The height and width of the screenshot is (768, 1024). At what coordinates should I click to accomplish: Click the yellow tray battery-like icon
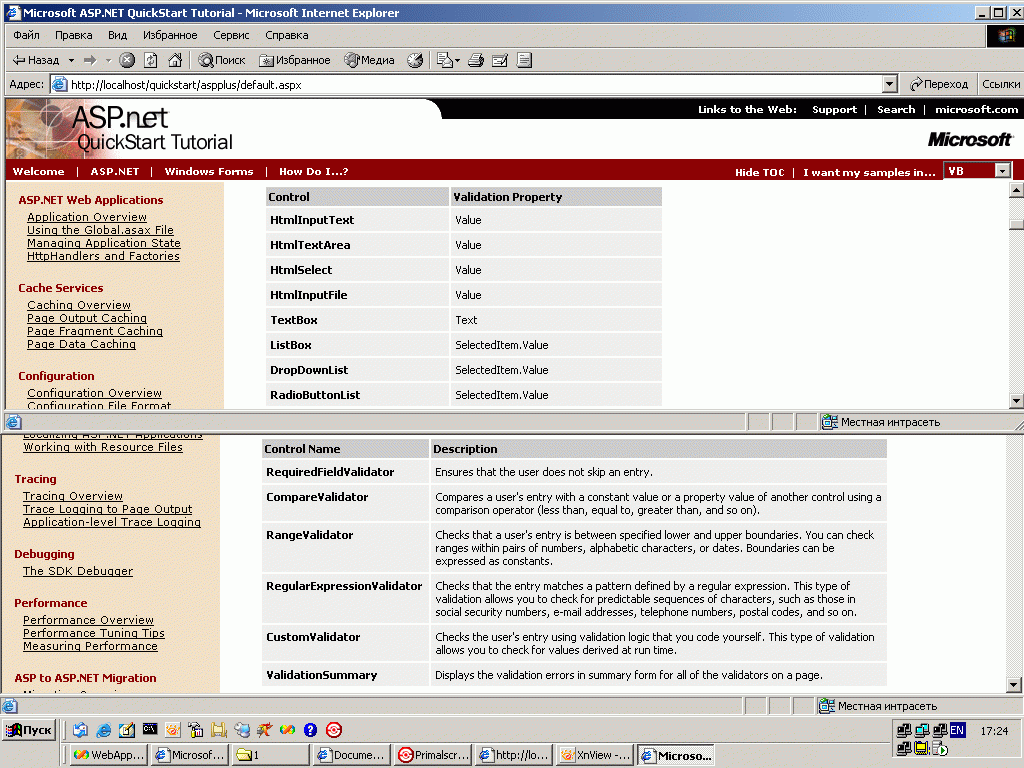click(921, 748)
